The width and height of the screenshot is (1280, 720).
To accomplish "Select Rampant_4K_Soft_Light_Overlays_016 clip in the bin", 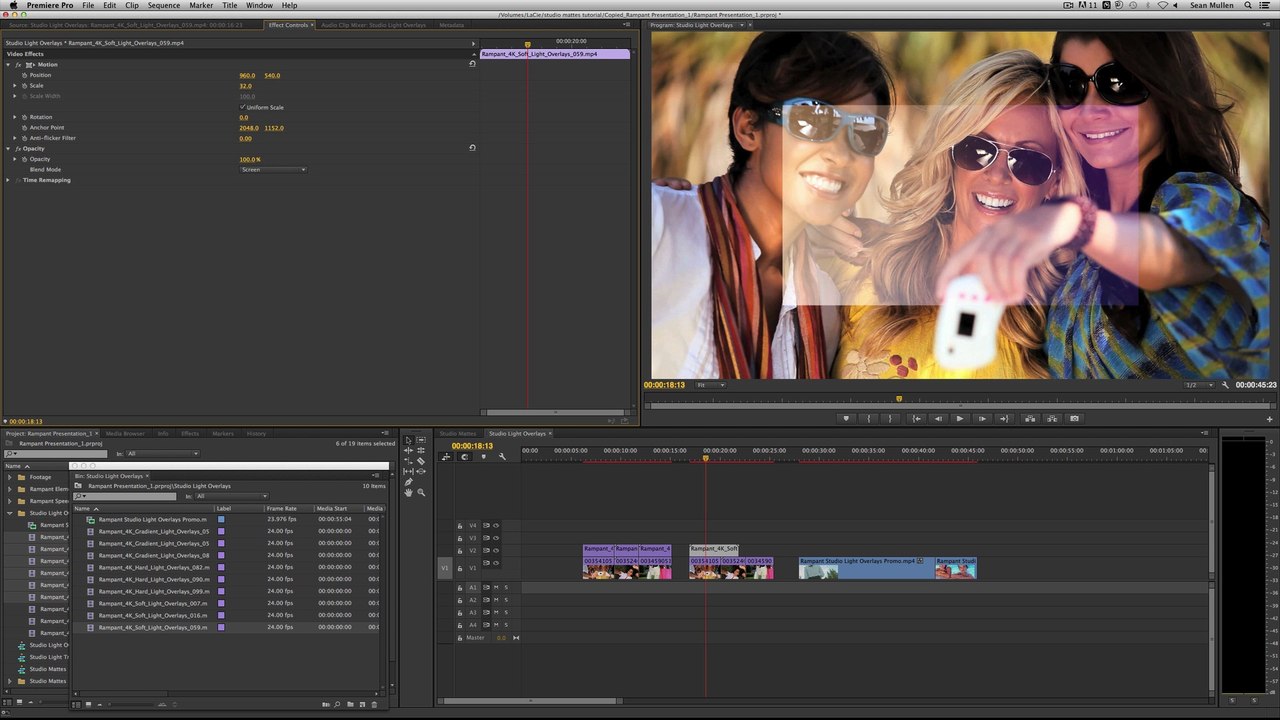I will pos(153,615).
